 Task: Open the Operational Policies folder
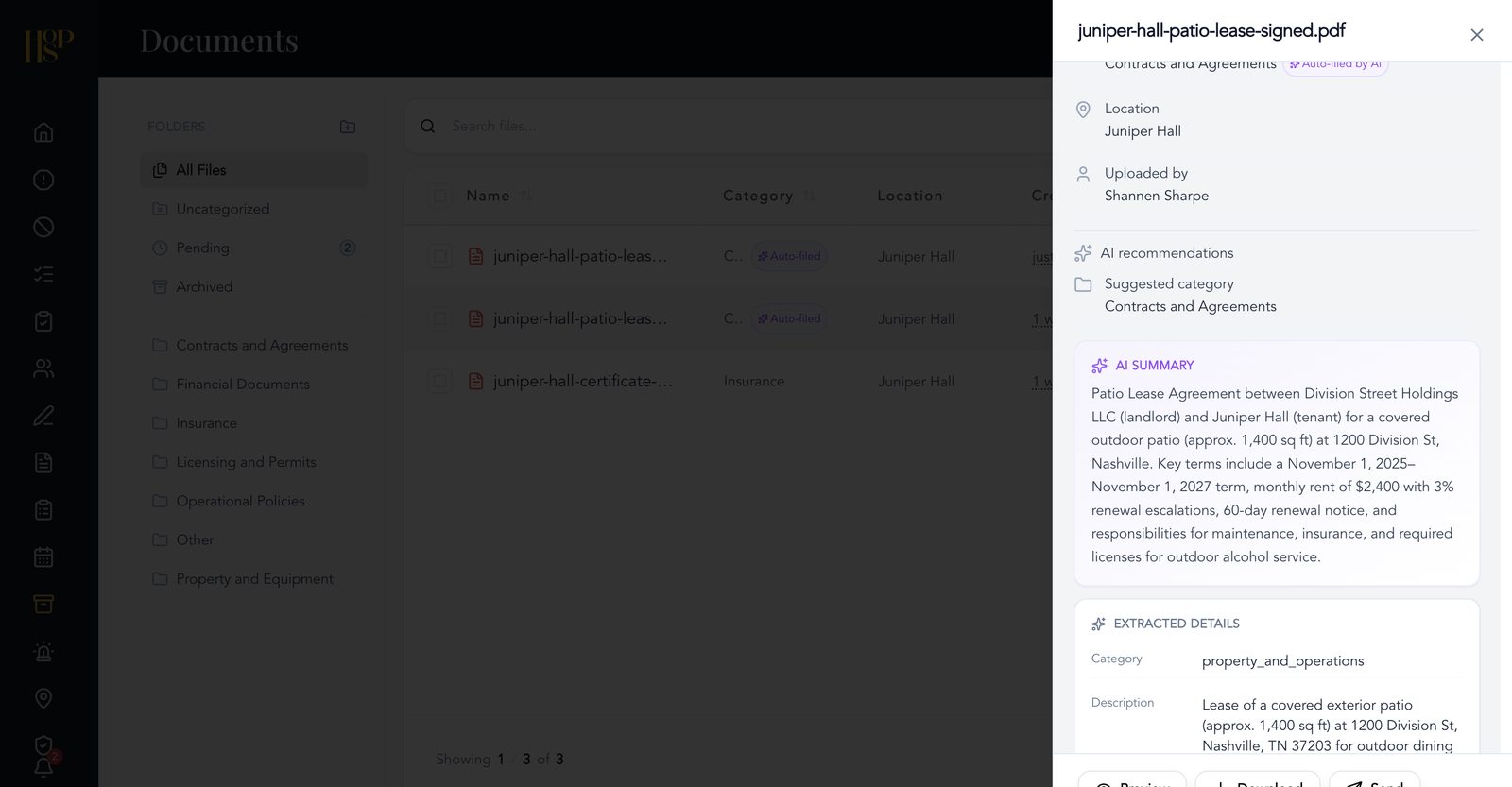tap(254, 501)
